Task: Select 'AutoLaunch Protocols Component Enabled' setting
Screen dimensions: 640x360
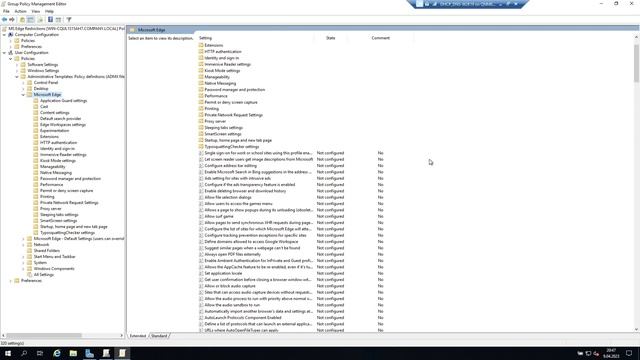Action: 243,318
